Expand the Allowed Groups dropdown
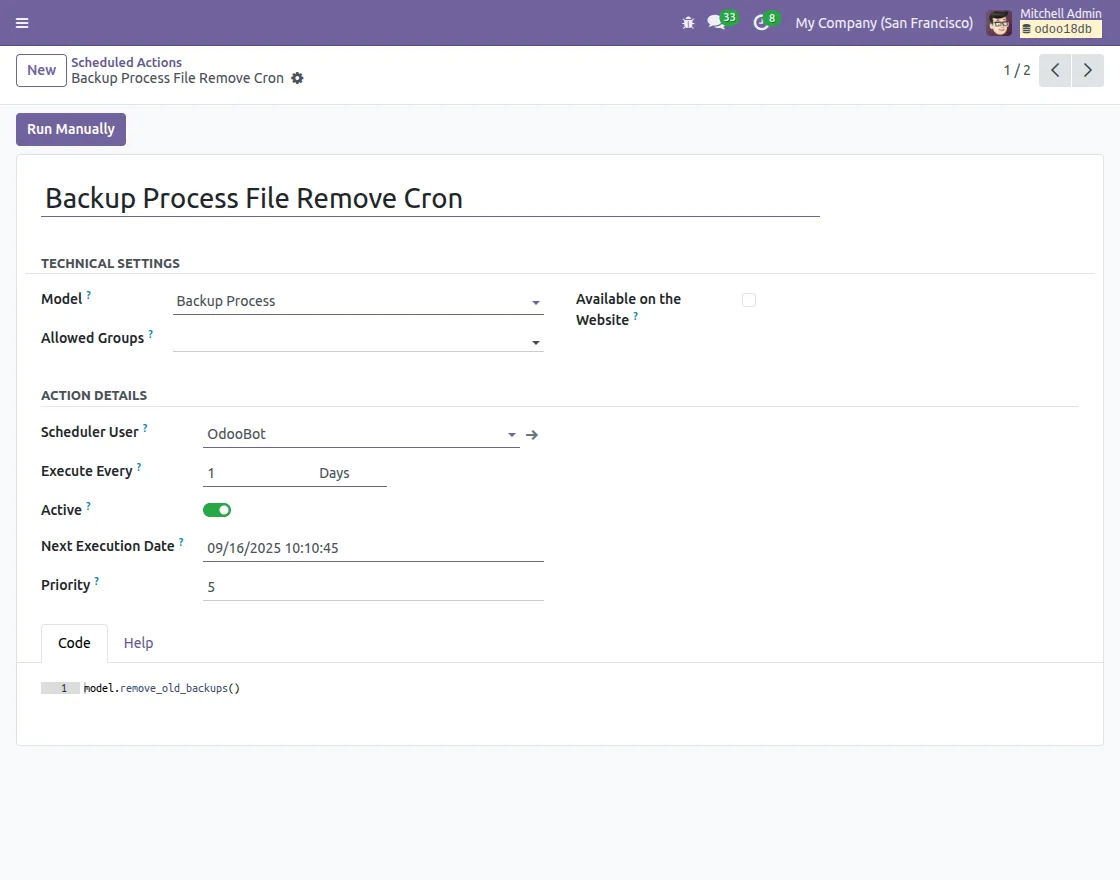Image resolution: width=1120 pixels, height=880 pixels. pos(536,341)
